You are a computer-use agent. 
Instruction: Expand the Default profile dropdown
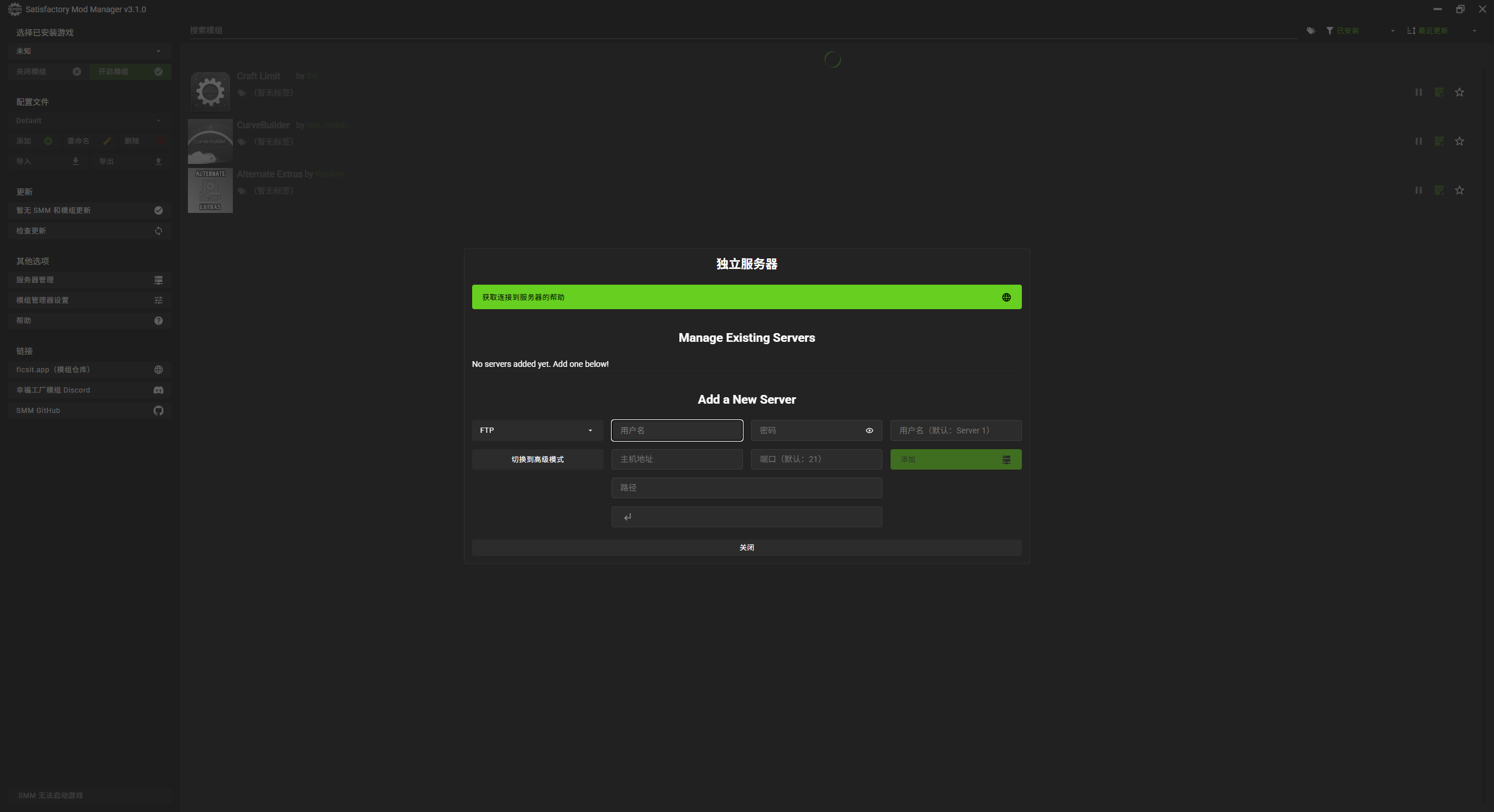coord(89,121)
